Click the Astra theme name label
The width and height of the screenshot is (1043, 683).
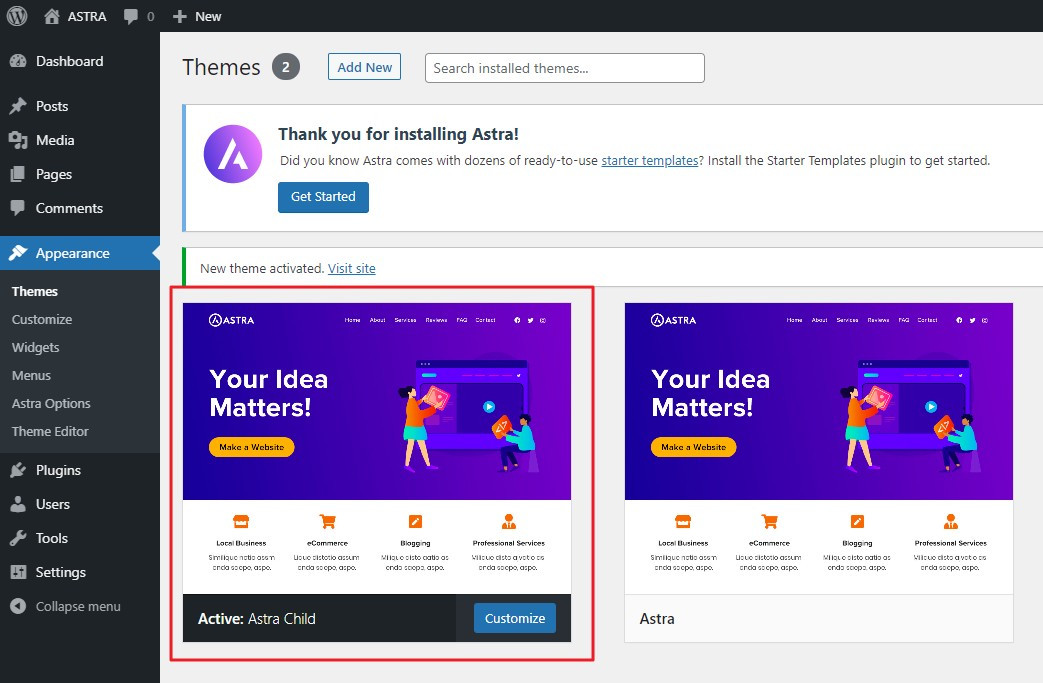coord(657,618)
